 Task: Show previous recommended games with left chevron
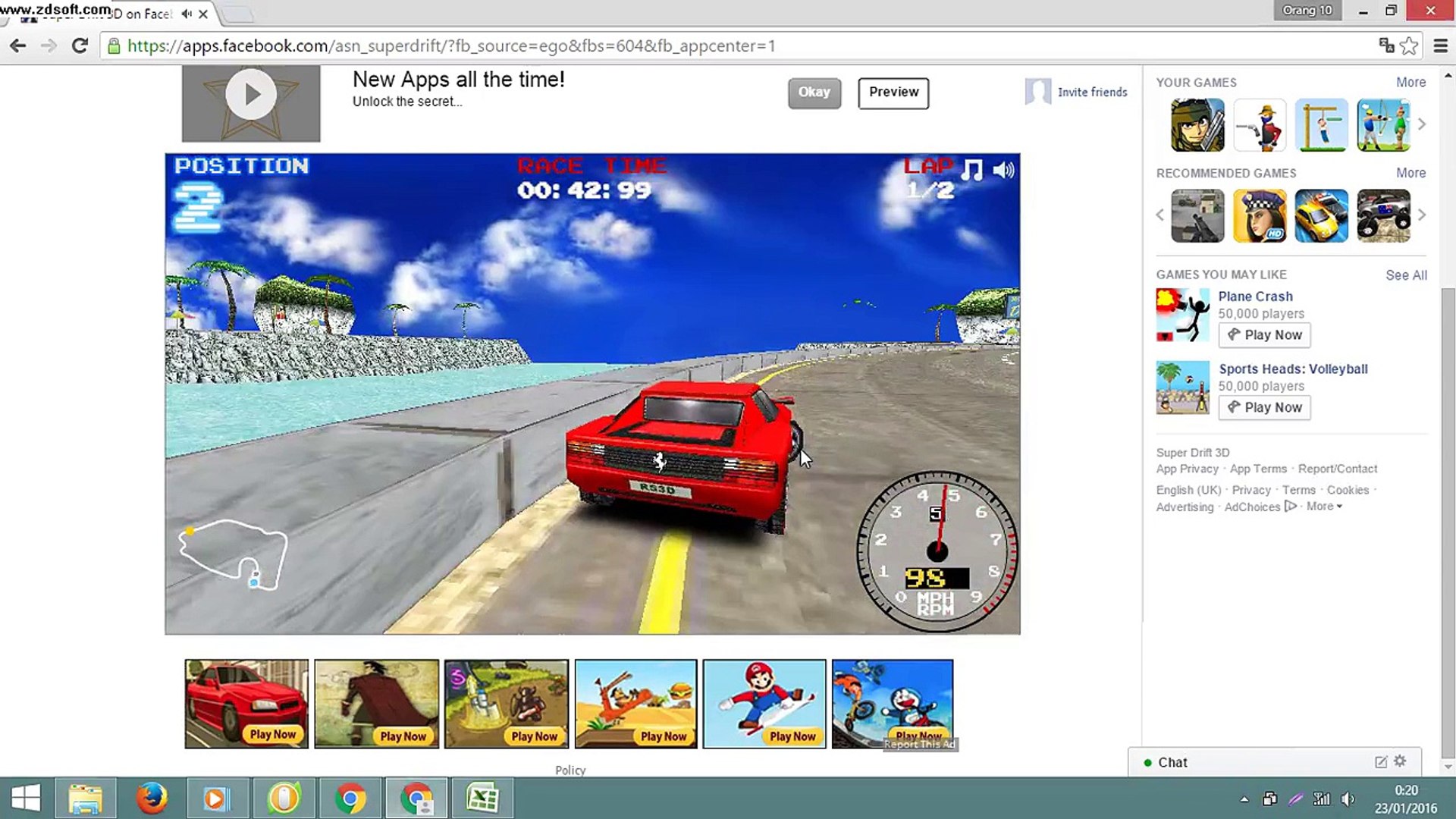point(1159,215)
